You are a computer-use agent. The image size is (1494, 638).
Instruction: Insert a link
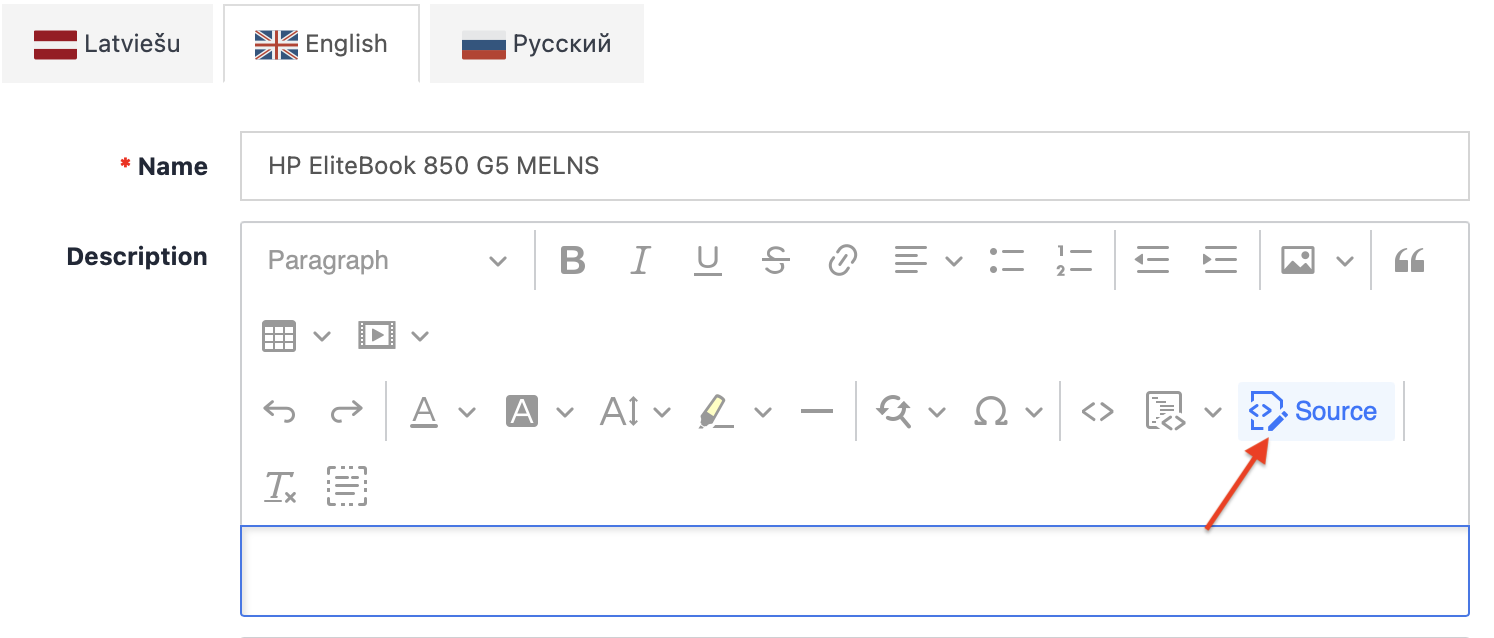coord(843,261)
